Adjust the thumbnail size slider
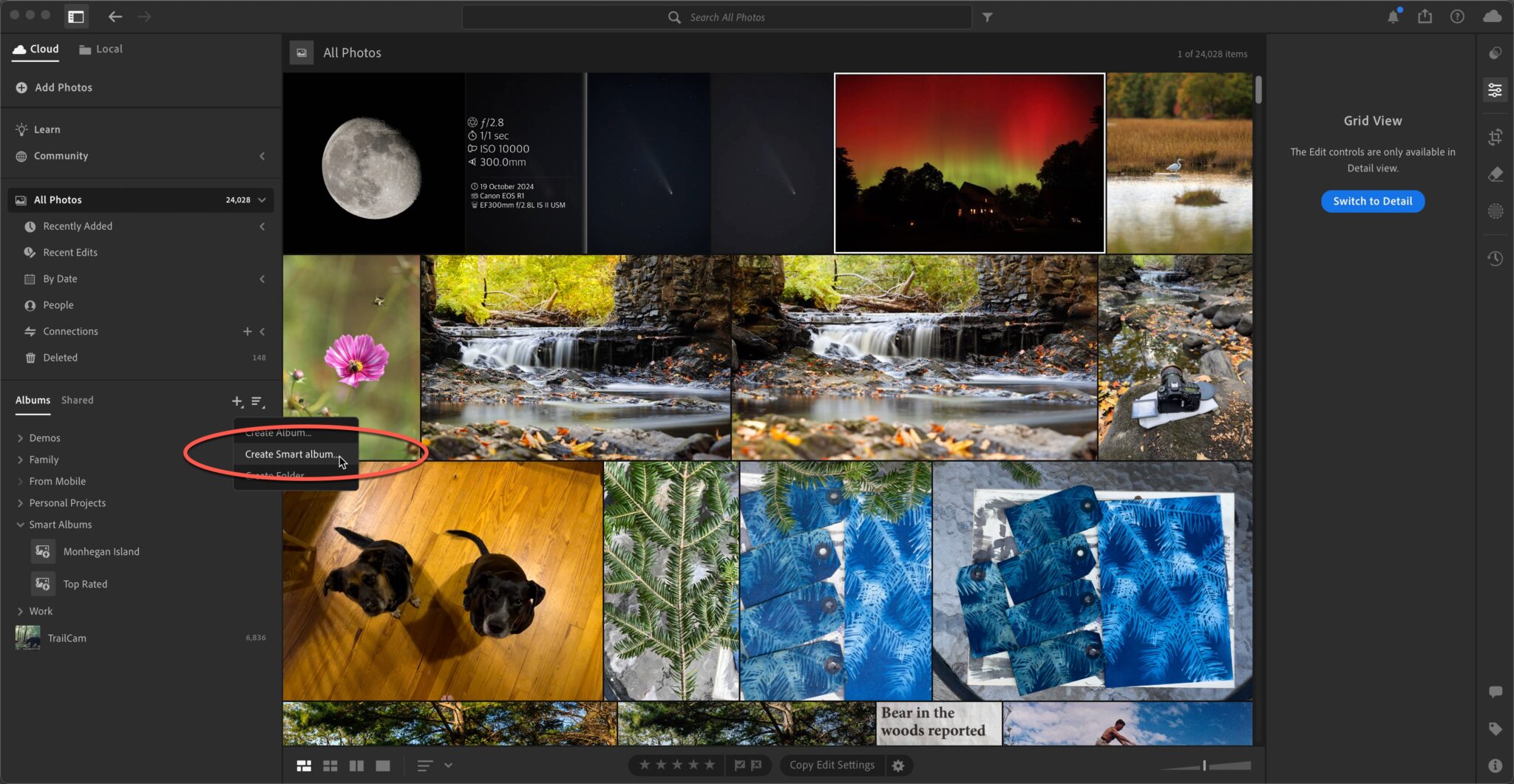The image size is (1514, 784). [x=1204, y=765]
